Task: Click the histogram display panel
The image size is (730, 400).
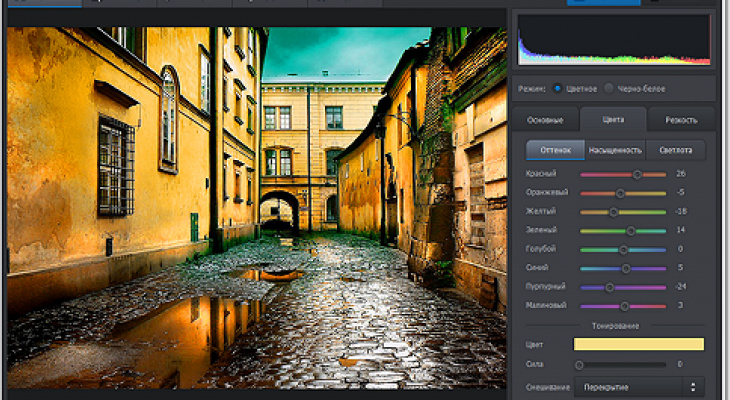Action: pyautogui.click(x=612, y=40)
